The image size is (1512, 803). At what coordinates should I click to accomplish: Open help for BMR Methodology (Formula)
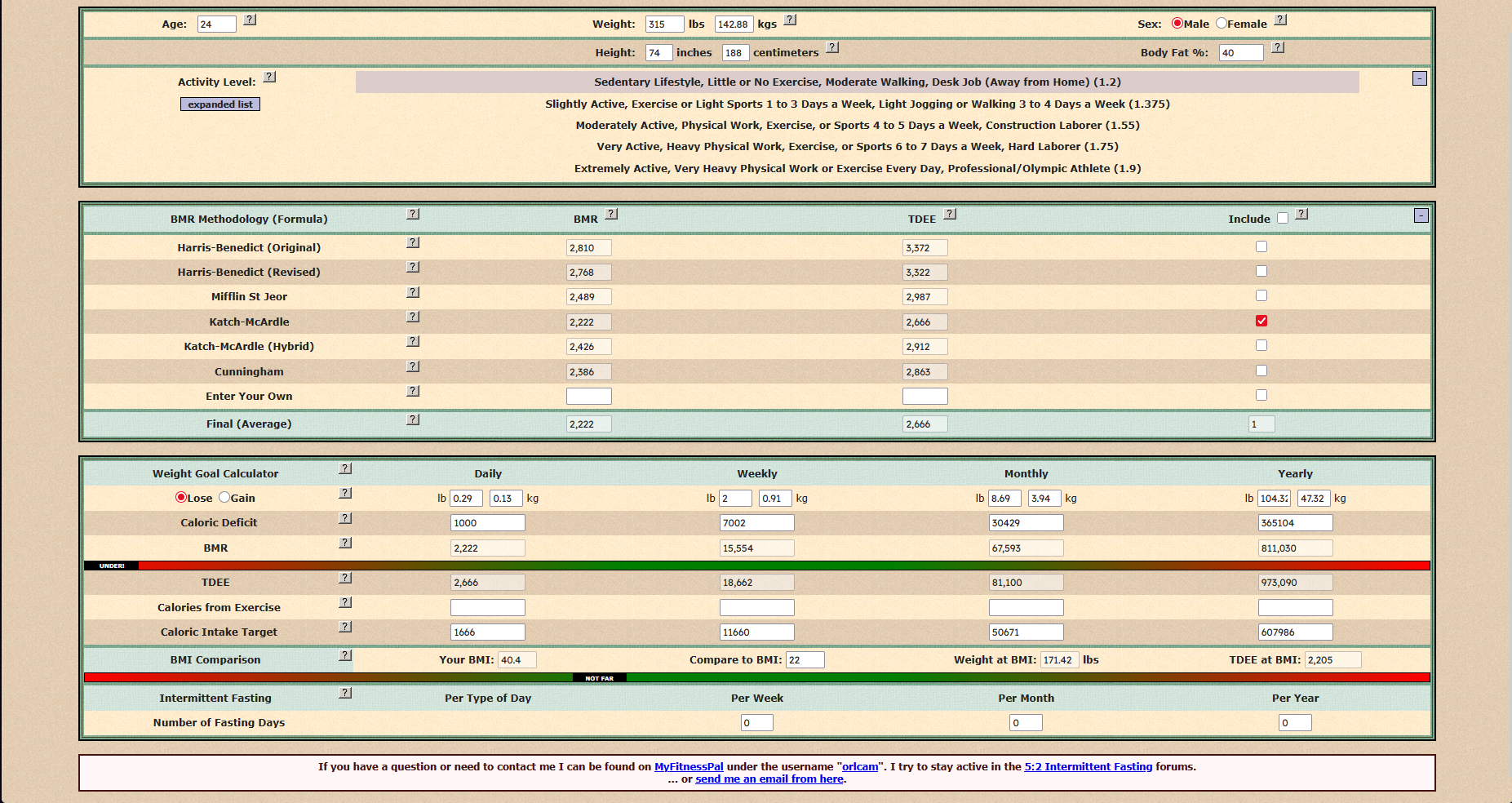[x=414, y=214]
